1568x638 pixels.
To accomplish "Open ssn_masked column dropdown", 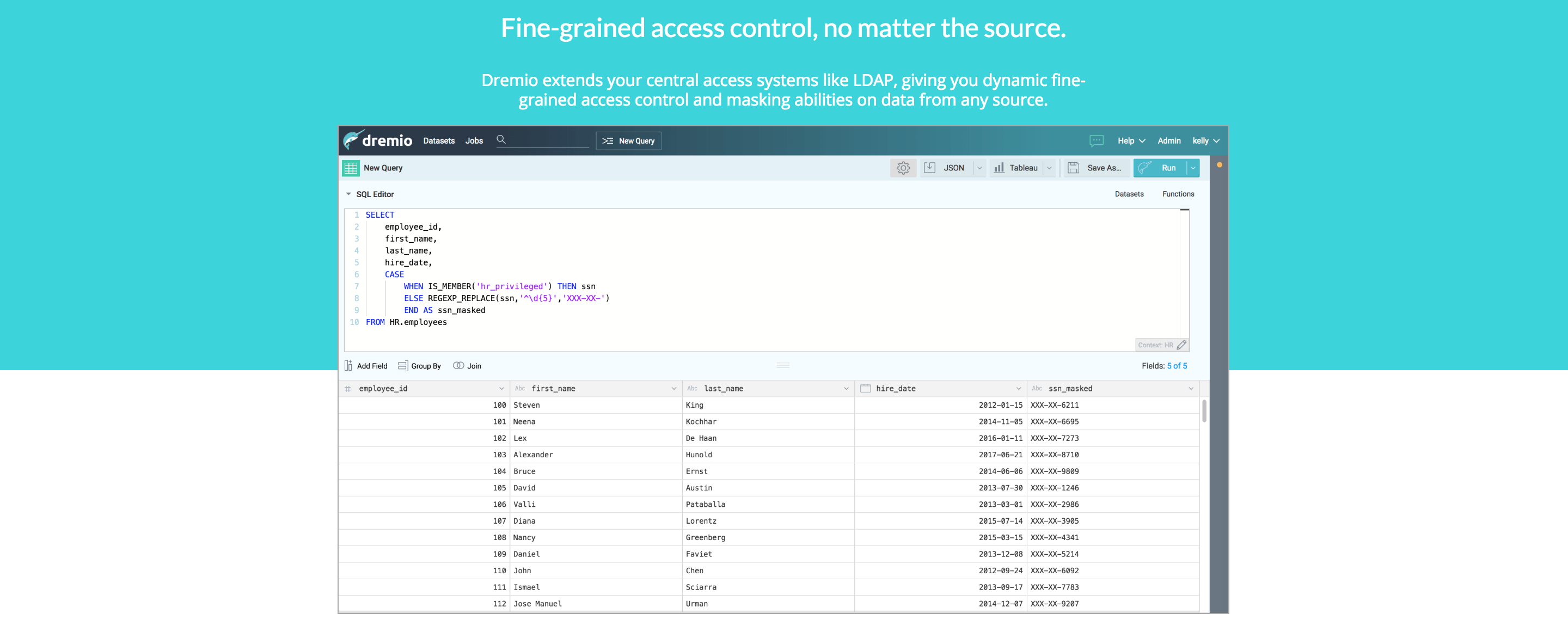I will pyautogui.click(x=1191, y=388).
